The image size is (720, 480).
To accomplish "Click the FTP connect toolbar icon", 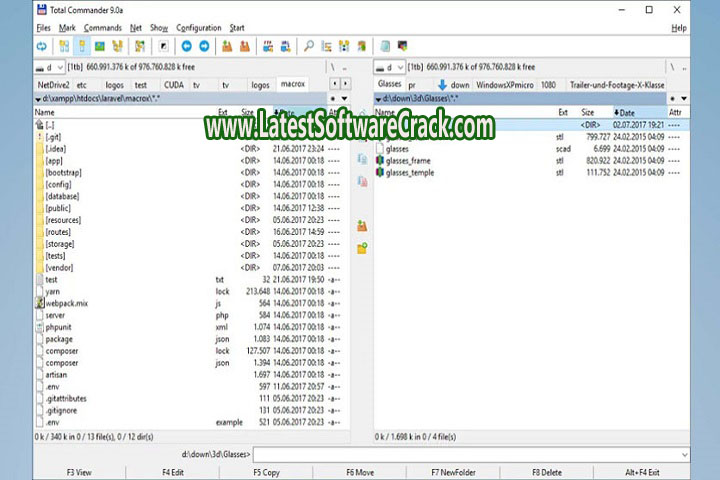I will 267,46.
